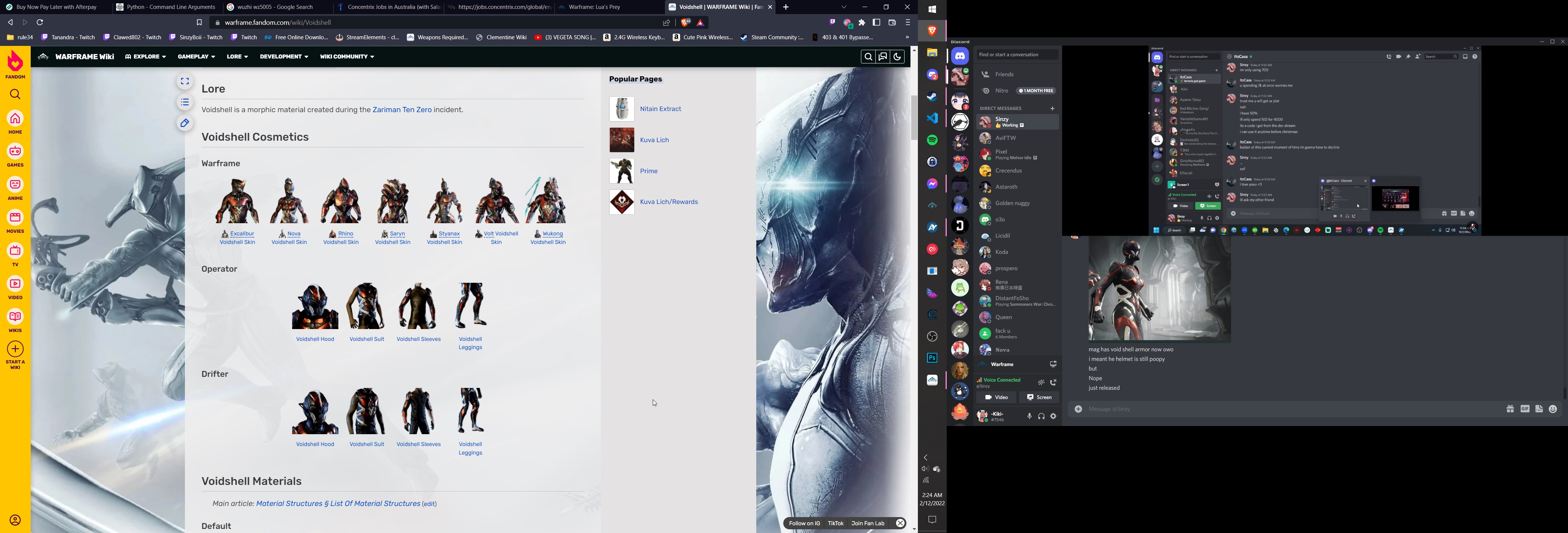
Task: Open the Discord gift icon in message bar
Action: pos(1510,409)
